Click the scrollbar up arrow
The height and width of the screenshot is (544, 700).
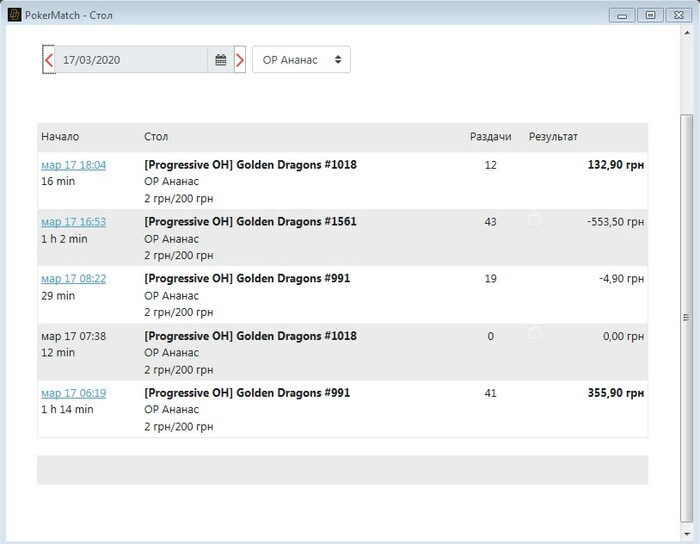click(686, 33)
